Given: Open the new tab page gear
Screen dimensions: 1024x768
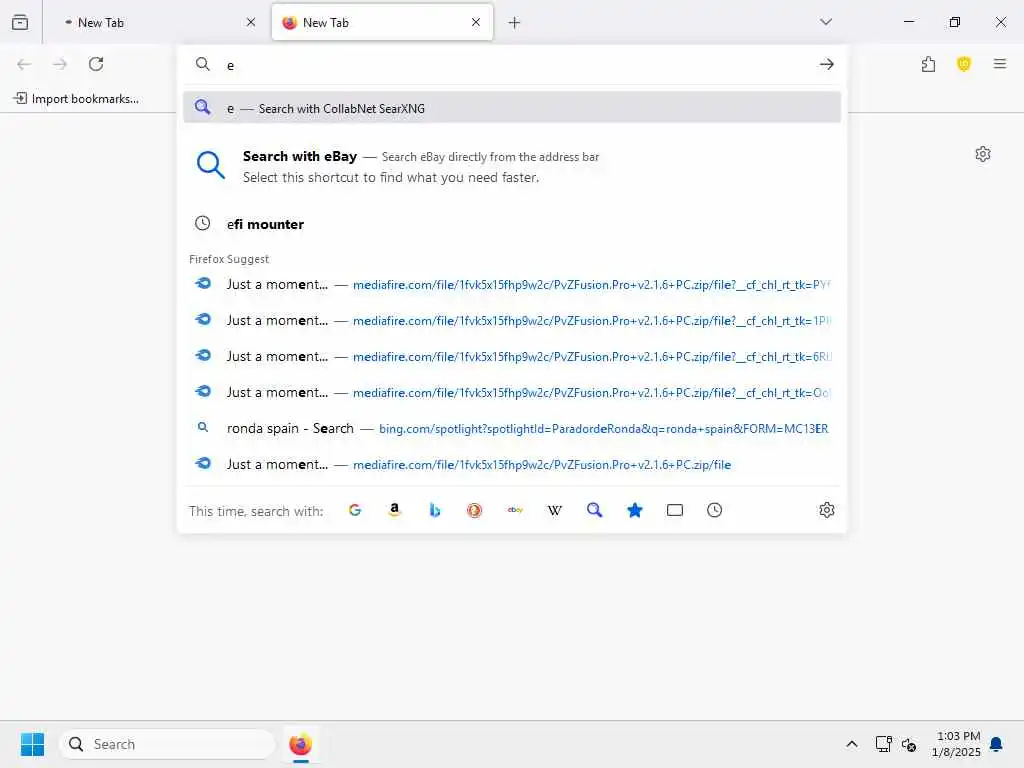Looking at the screenshot, I should point(982,154).
